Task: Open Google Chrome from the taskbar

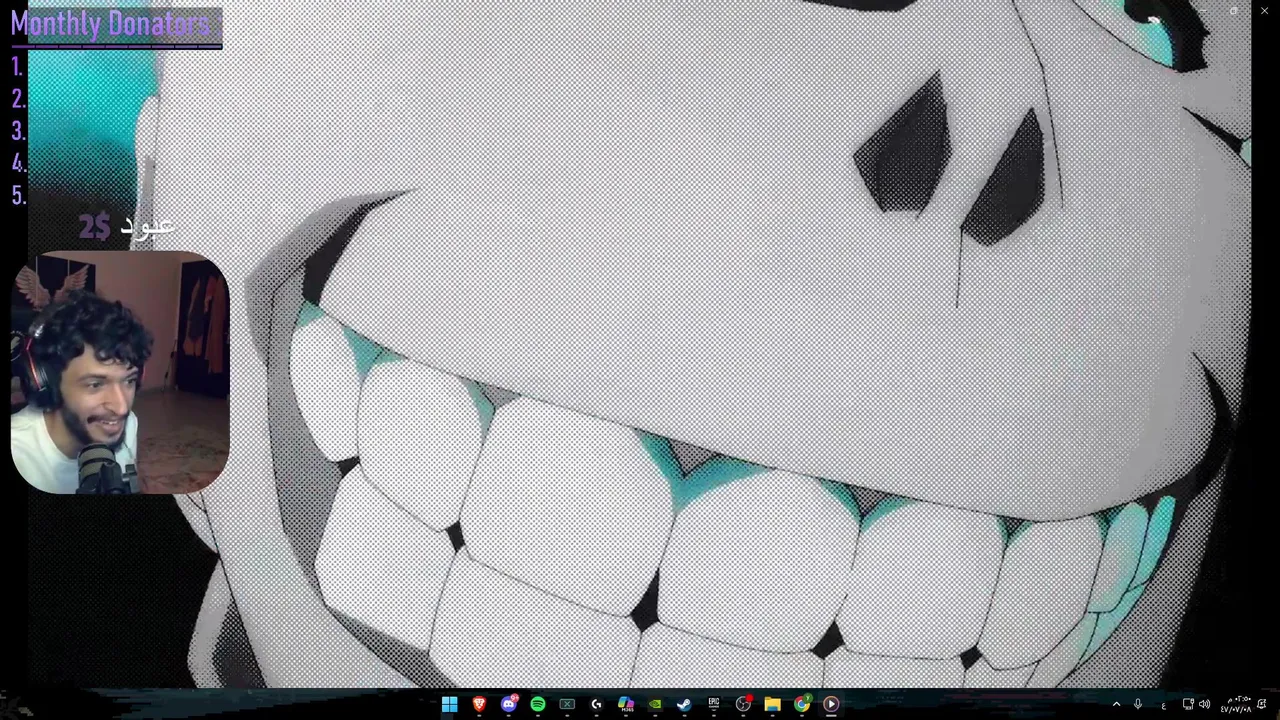Action: coord(802,704)
